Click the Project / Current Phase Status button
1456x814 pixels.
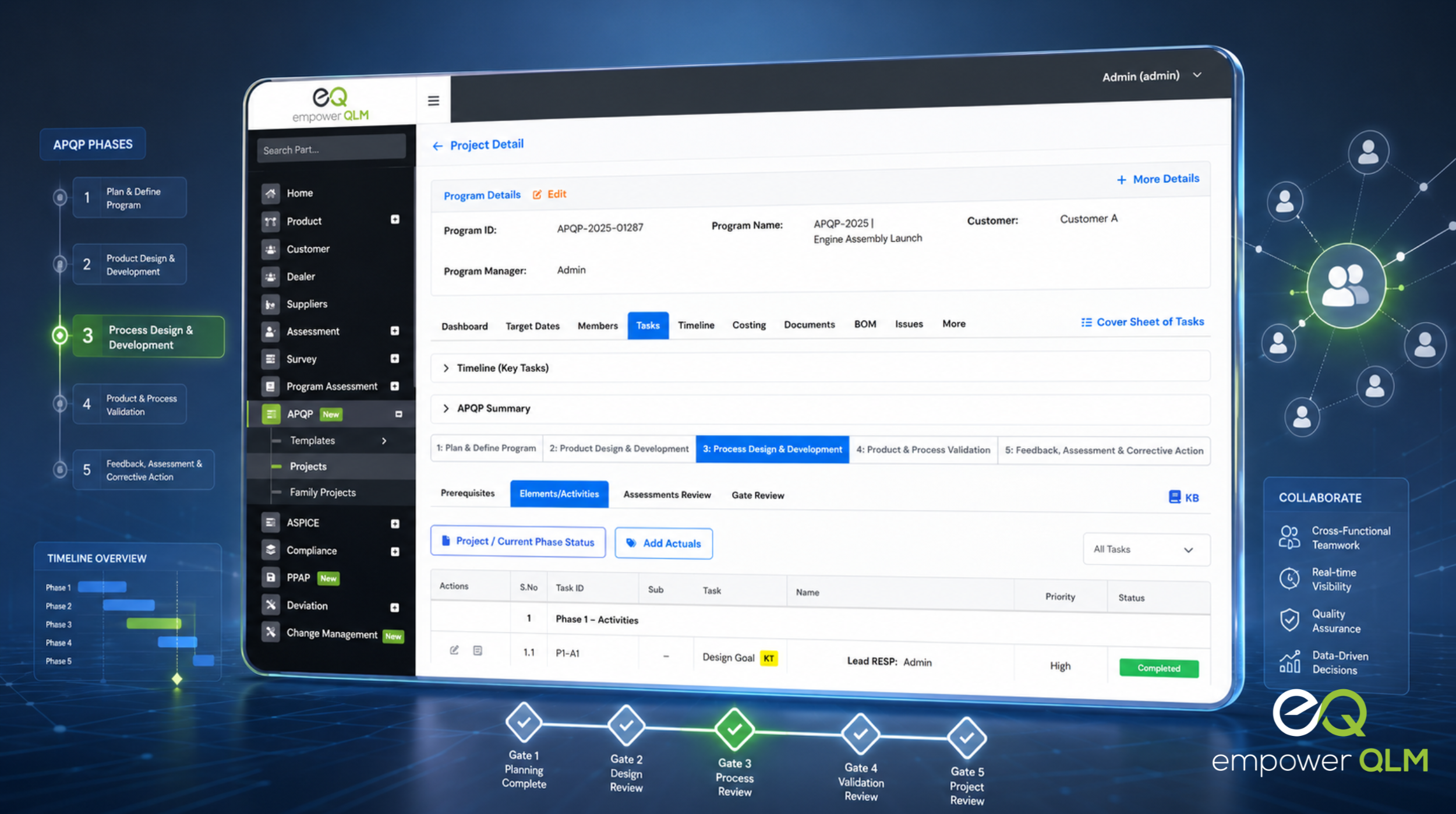pos(518,542)
